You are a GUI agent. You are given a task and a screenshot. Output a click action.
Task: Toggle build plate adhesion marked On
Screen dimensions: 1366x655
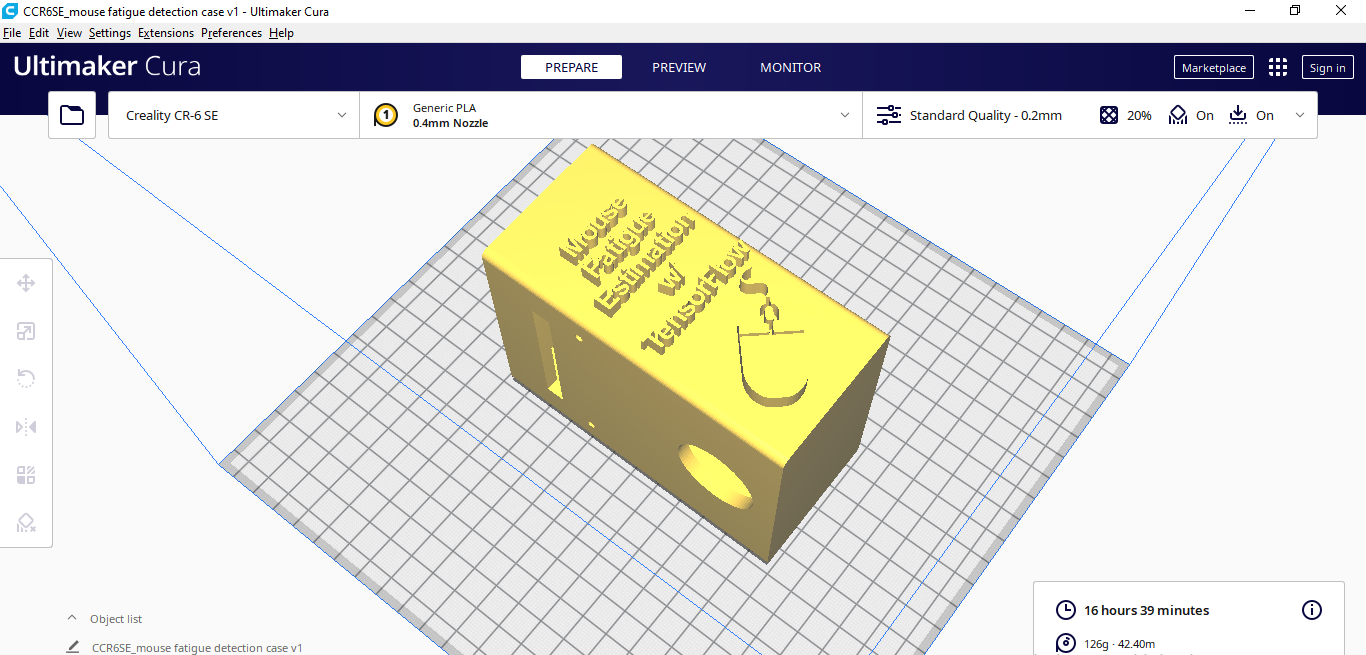[1251, 115]
